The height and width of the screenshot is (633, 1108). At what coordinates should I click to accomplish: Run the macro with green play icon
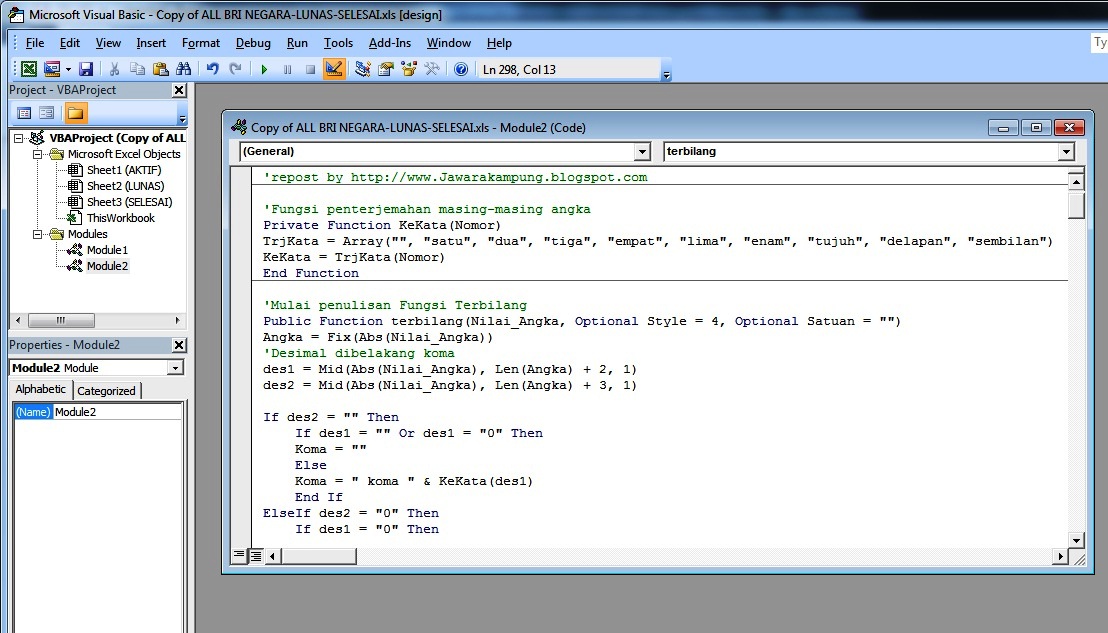[x=264, y=69]
